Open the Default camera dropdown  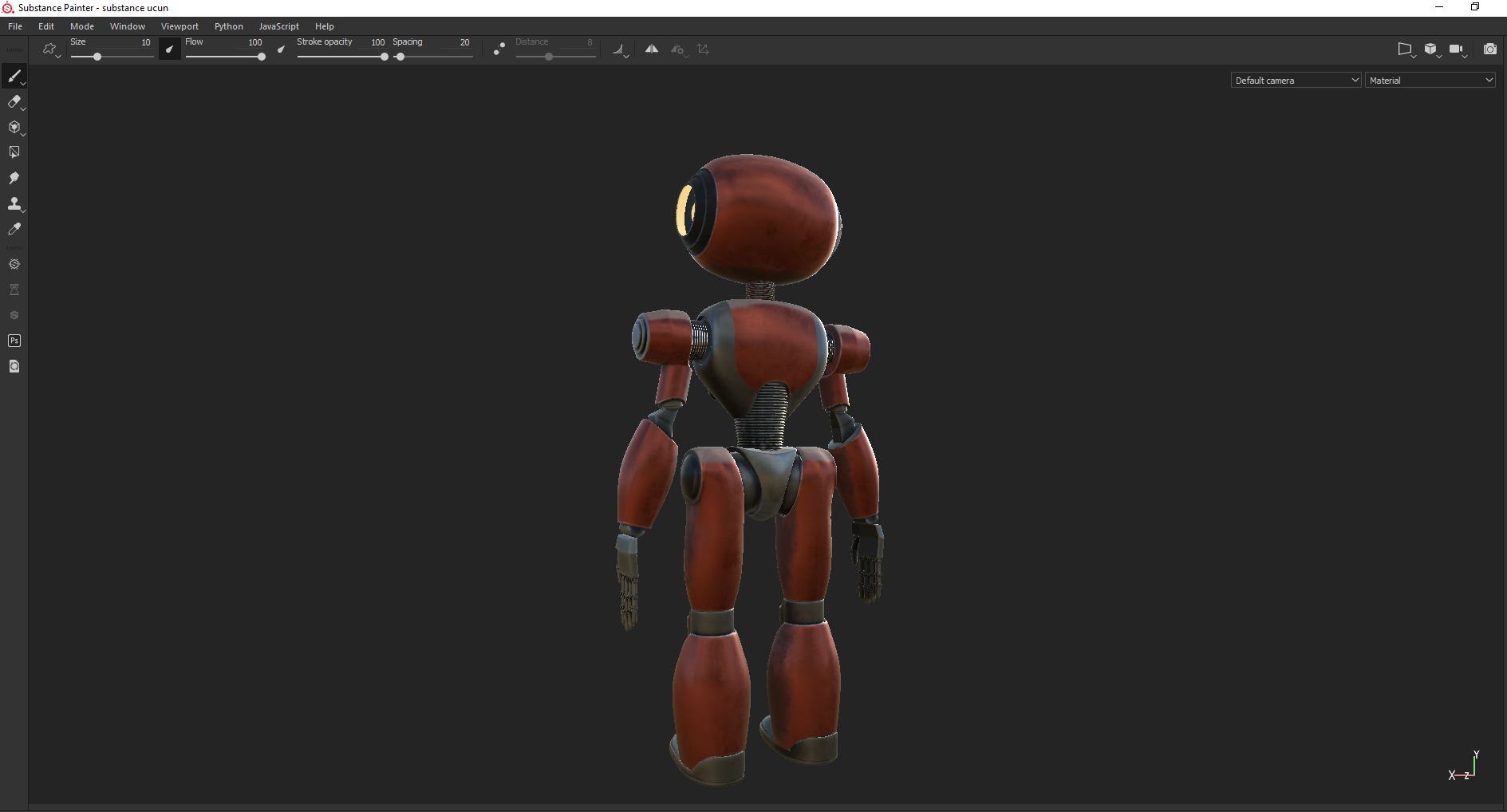click(1296, 81)
